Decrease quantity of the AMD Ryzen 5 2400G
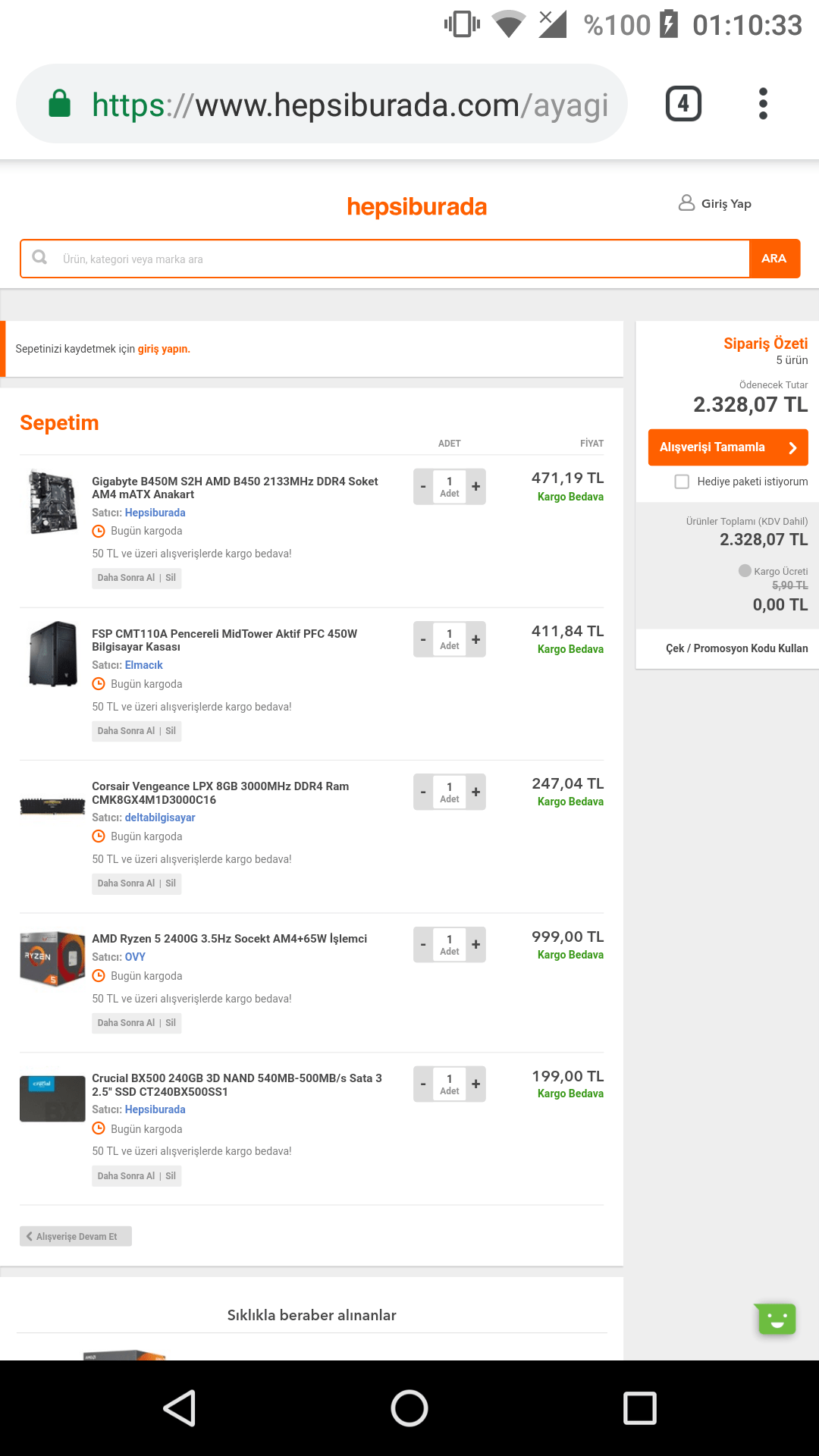The image size is (819, 1456). (423, 945)
